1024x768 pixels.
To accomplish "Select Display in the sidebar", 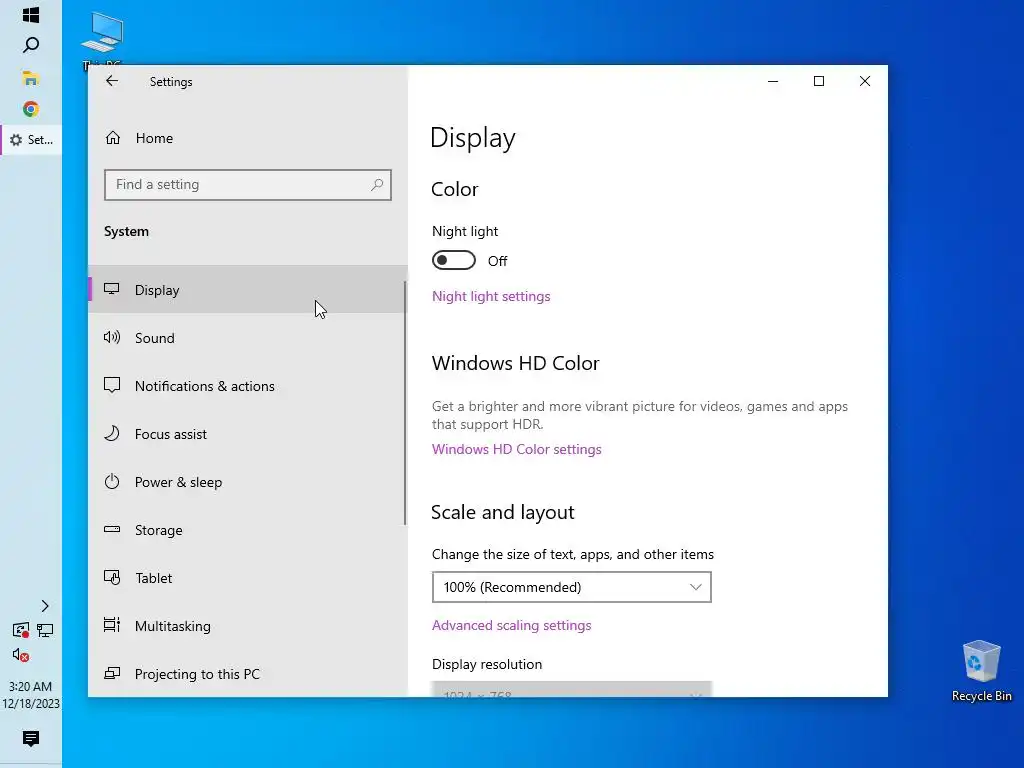I will coord(247,289).
